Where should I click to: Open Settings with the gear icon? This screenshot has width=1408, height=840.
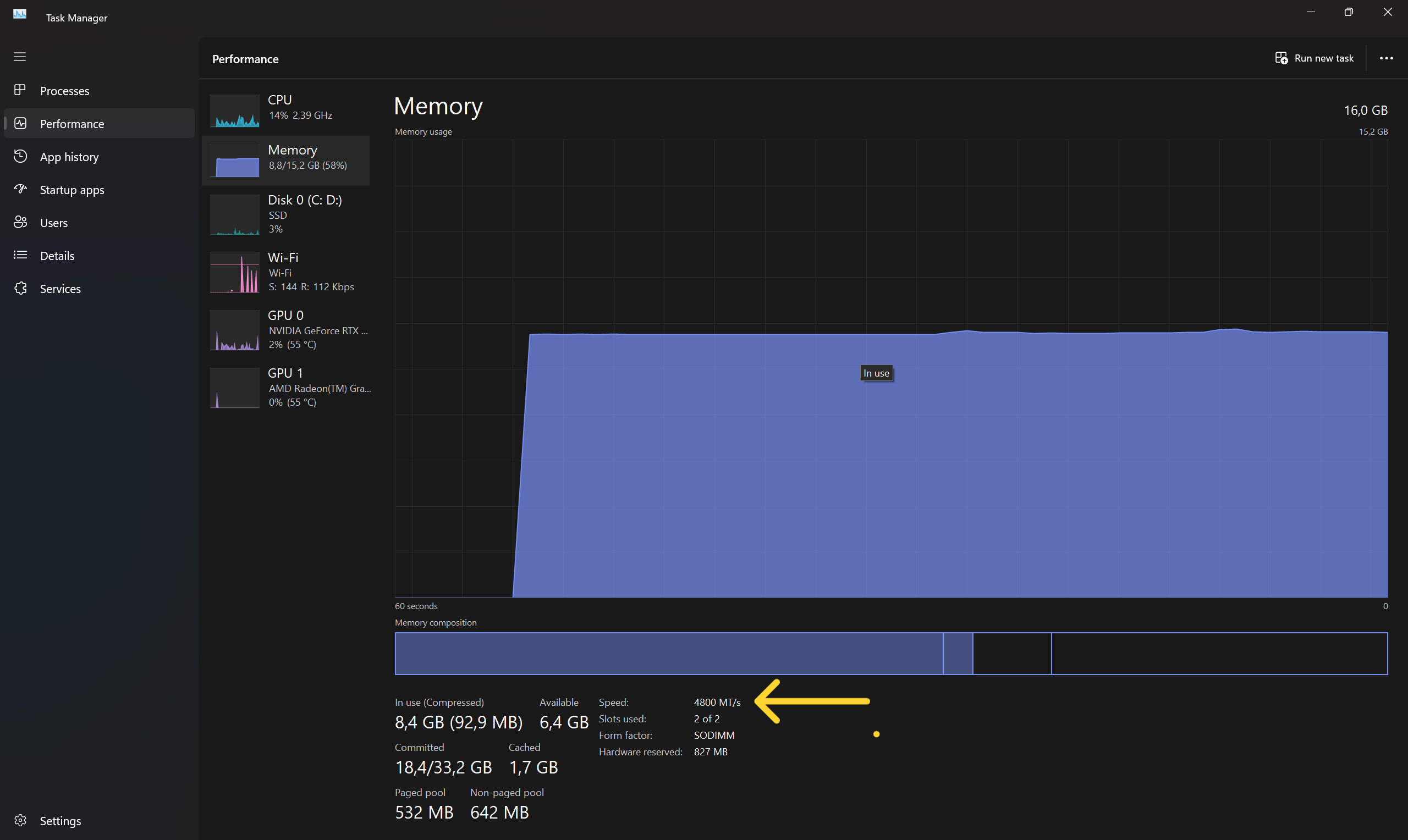pos(20,820)
